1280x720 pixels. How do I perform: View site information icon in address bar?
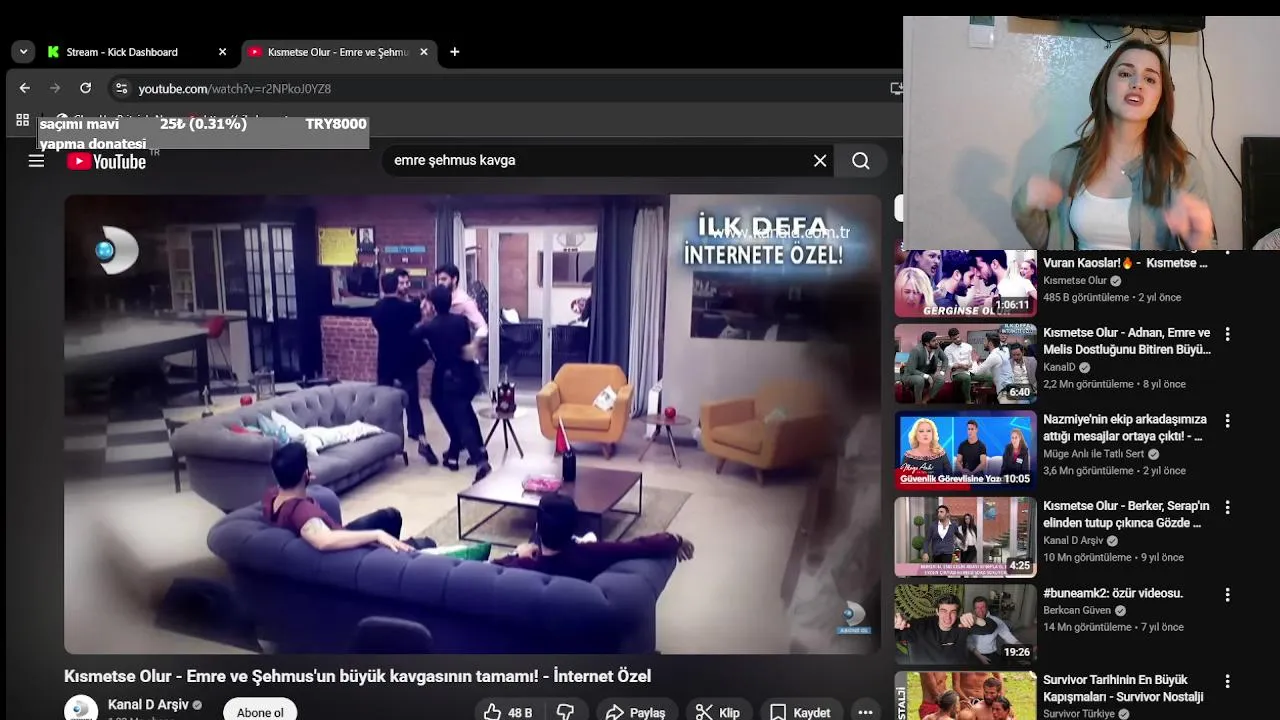pos(121,88)
